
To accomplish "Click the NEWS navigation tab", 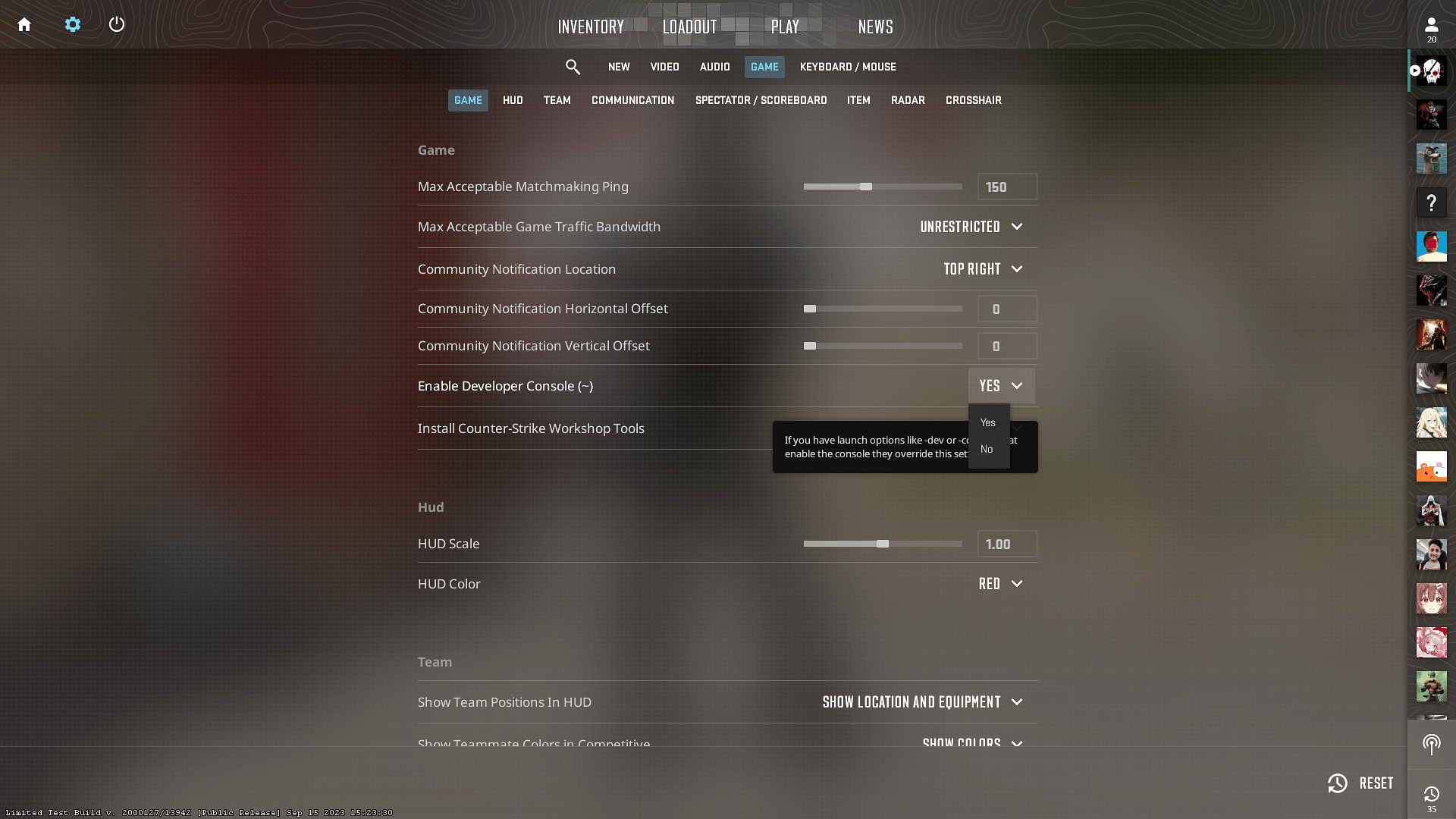I will pos(876,26).
